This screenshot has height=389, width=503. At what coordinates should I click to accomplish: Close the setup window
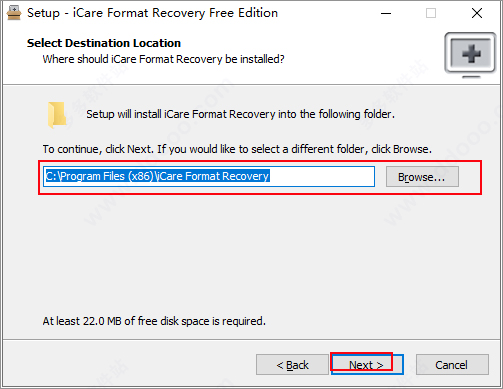477,13
